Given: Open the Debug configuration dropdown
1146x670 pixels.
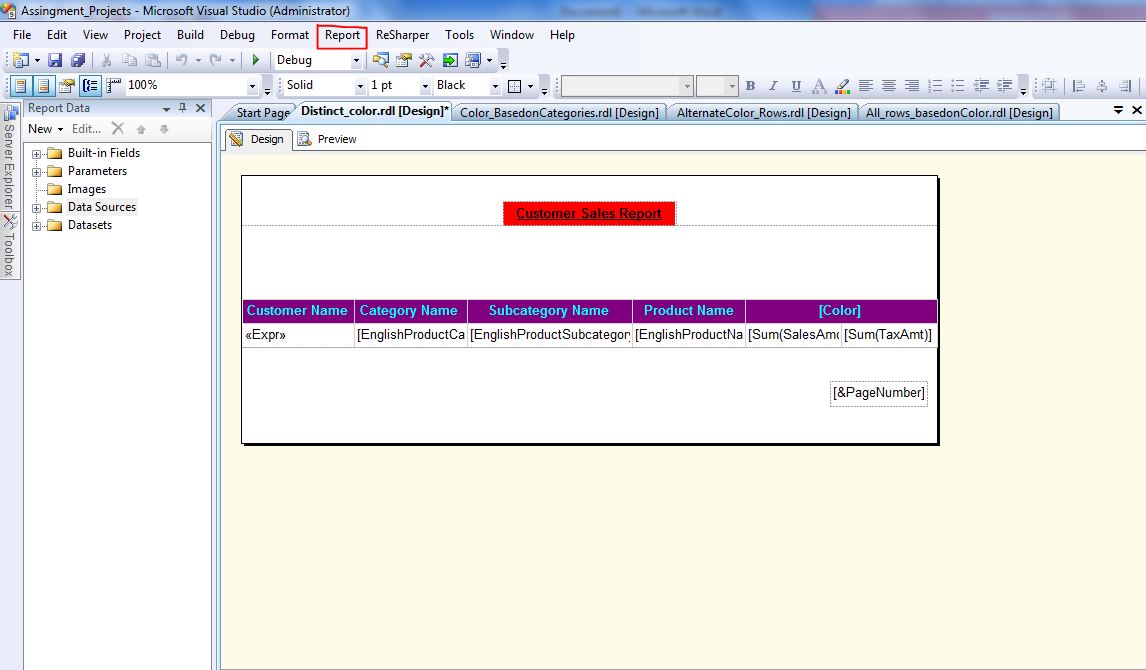Looking at the screenshot, I should point(356,61).
